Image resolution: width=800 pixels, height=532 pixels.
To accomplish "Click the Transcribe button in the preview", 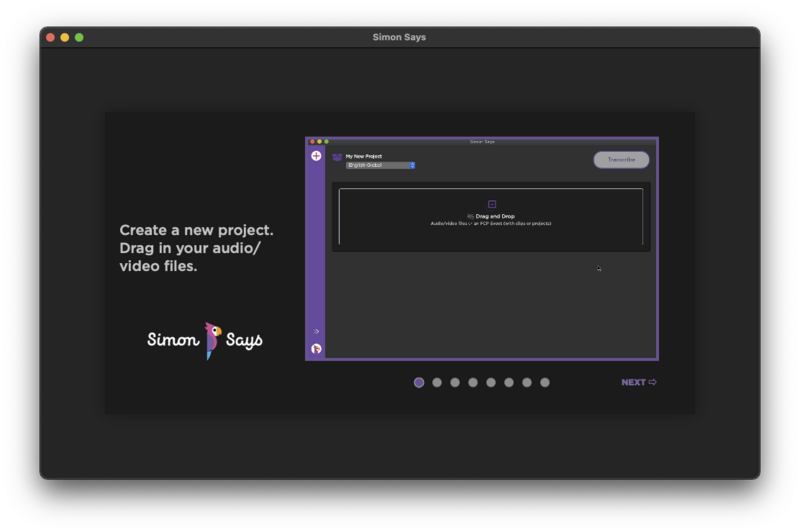I will [621, 160].
